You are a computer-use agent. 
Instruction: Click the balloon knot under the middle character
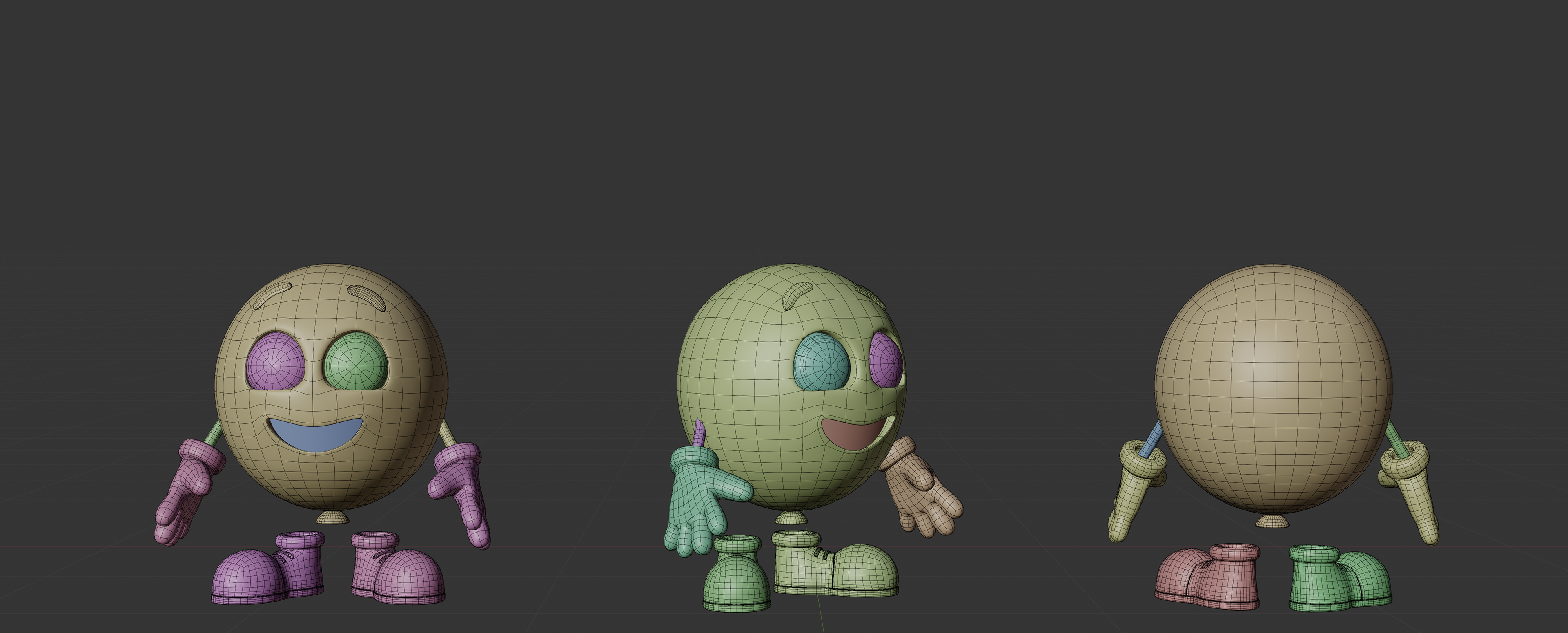coord(792,518)
